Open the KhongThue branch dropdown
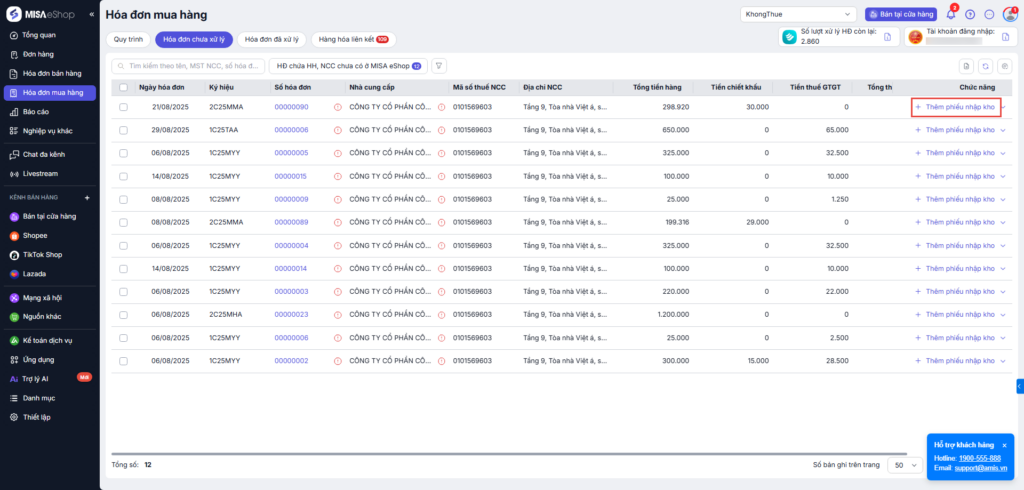1024x490 pixels. point(798,14)
